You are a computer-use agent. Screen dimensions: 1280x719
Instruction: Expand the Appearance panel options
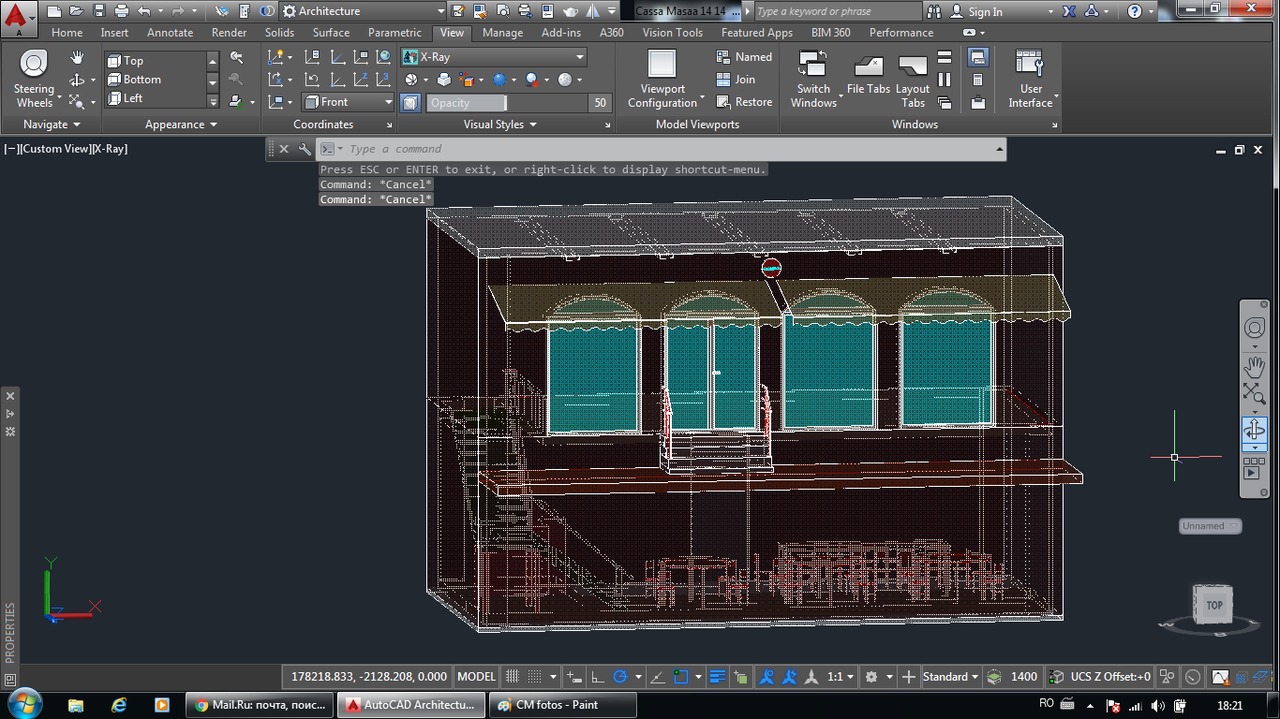(x=178, y=124)
